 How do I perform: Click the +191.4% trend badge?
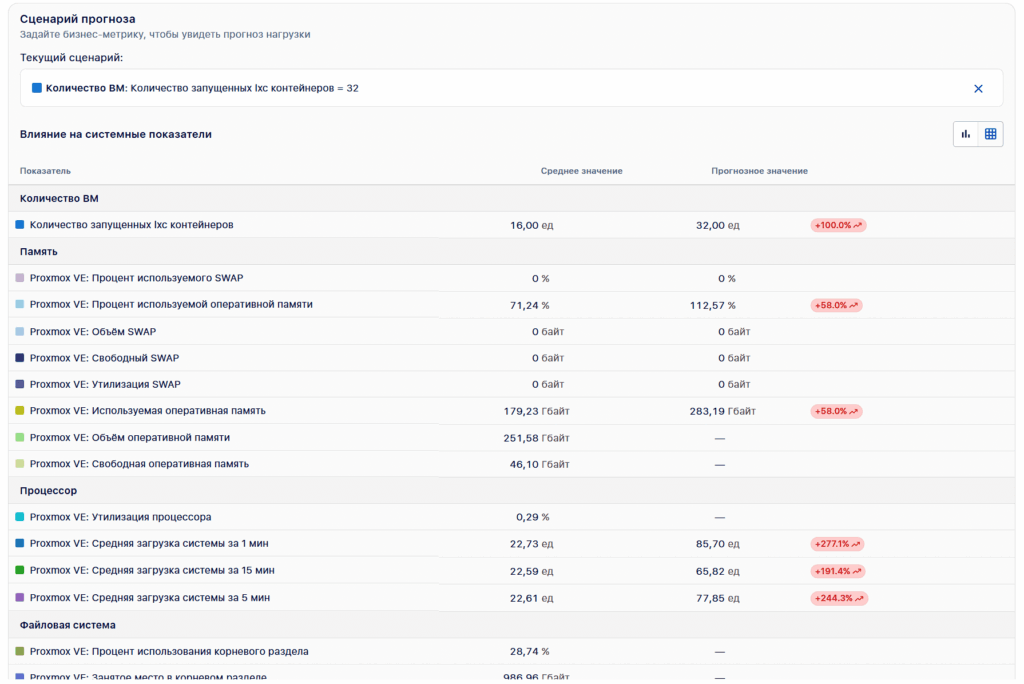(x=838, y=571)
